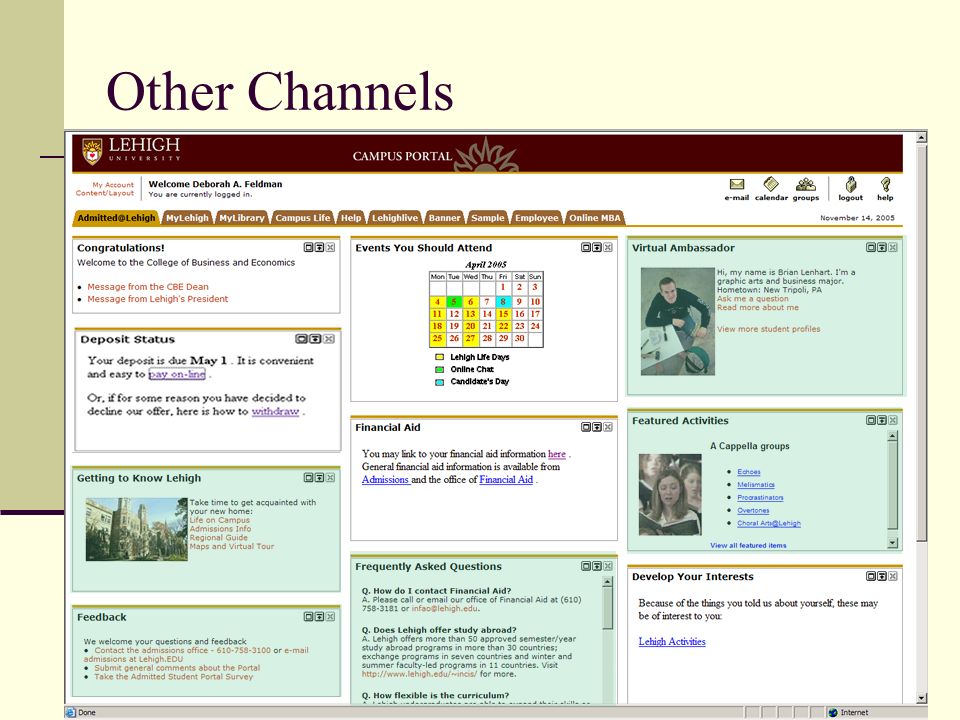Screen dimensions: 960x720
Task: Minimize the Getting to Know Lehigh channel
Action: tap(320, 478)
